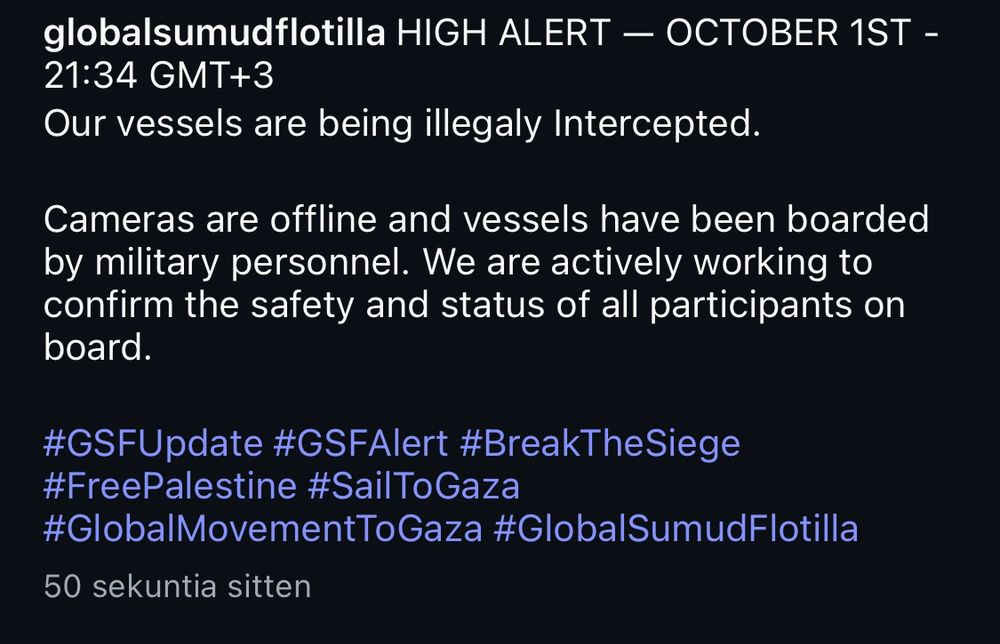Click the 'HIGH ALERT' heading text
1000x644 pixels.
coord(503,35)
